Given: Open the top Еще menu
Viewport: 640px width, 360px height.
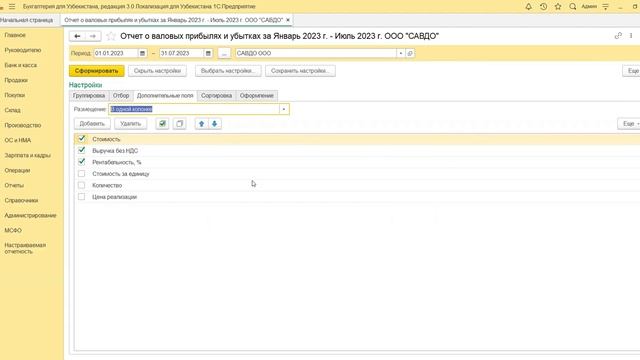Looking at the screenshot, I should (x=632, y=71).
